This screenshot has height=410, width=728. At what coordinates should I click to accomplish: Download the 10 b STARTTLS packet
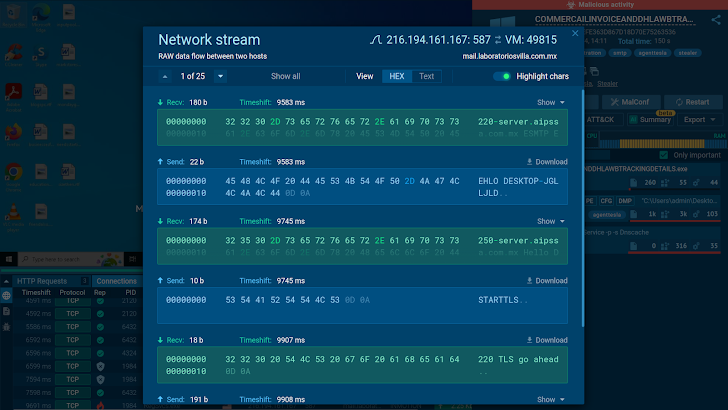(547, 281)
